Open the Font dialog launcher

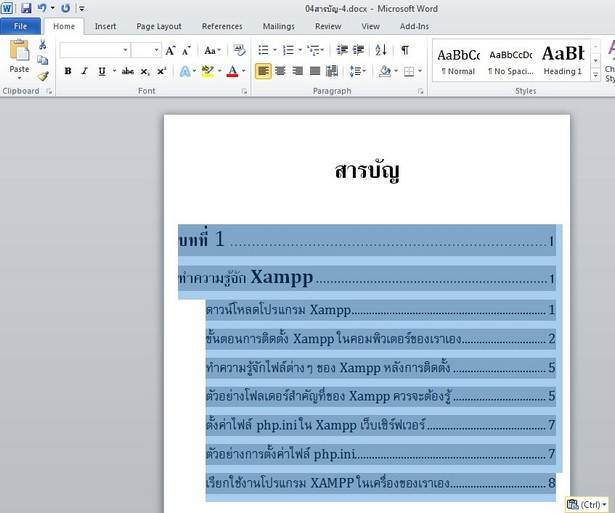point(244,91)
